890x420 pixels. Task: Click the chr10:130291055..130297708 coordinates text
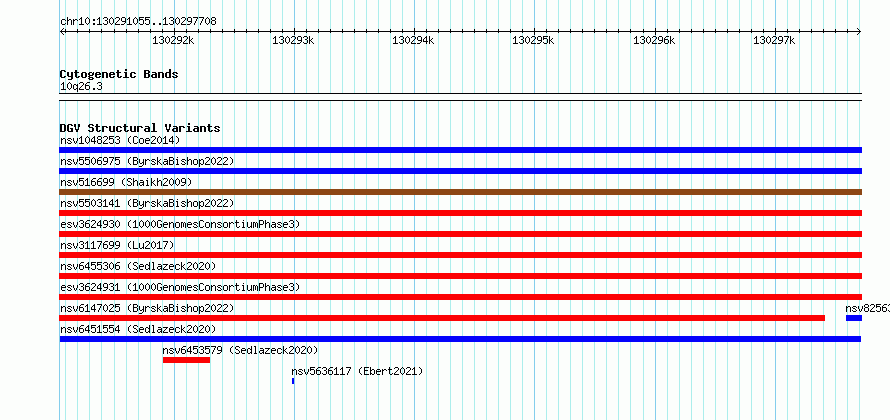(x=138, y=22)
